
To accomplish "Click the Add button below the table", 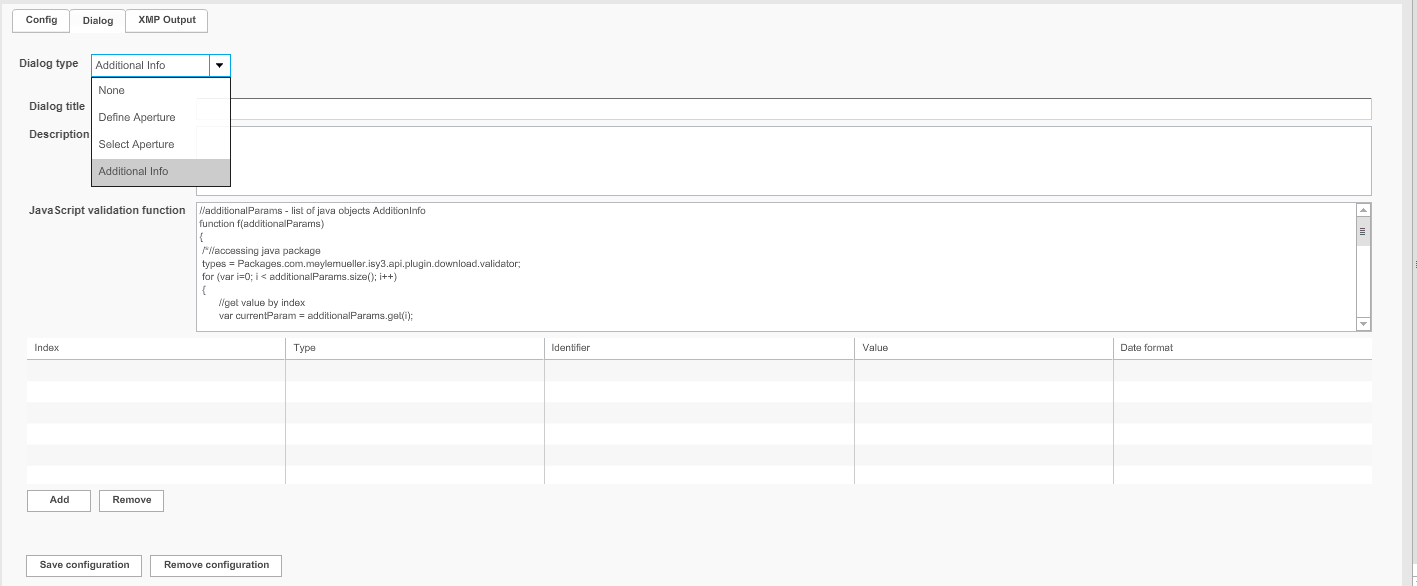I will 58,500.
